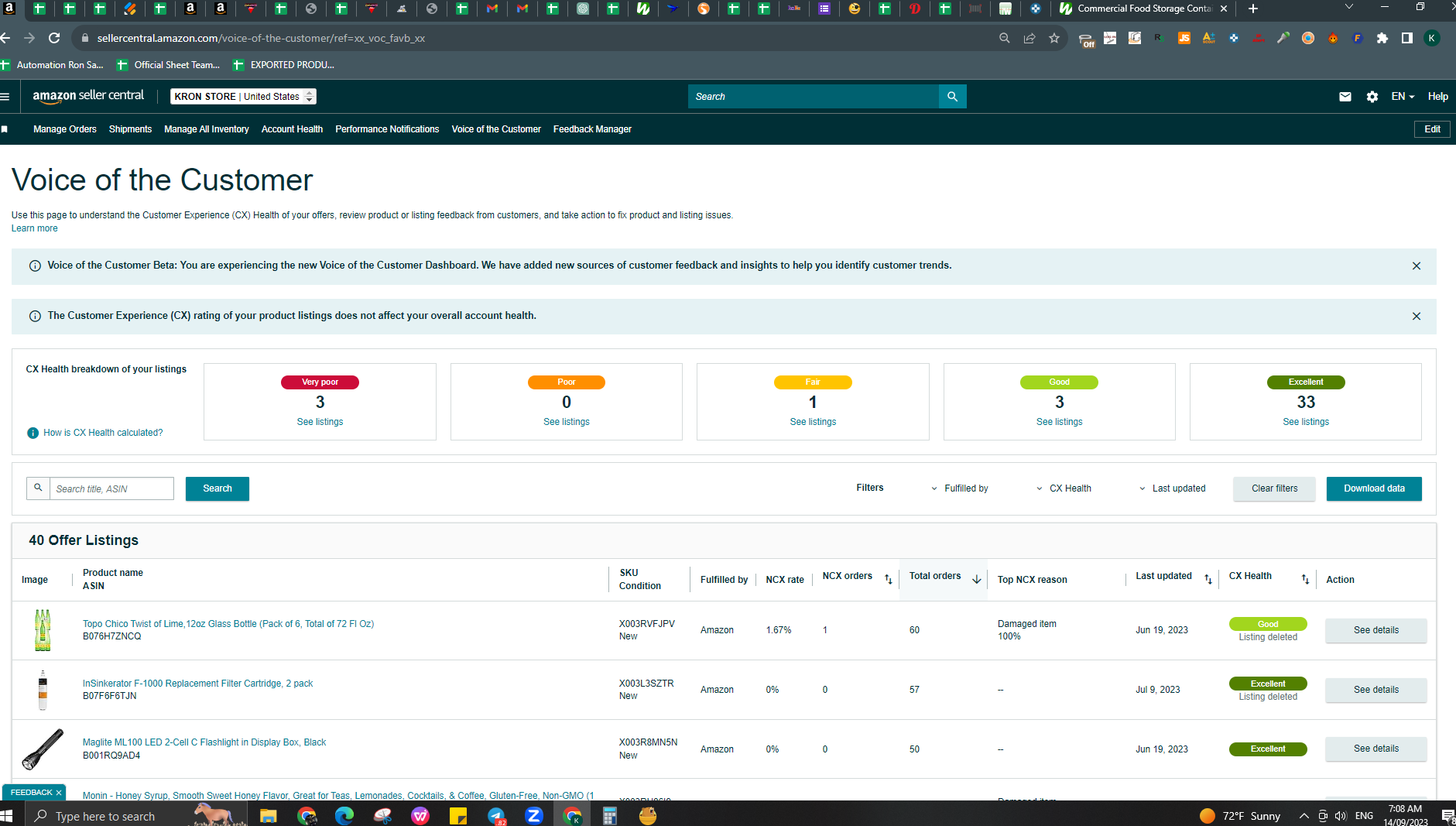The width and height of the screenshot is (1456, 826).
Task: Expand the Fulfilled by filter
Action: click(x=959, y=488)
